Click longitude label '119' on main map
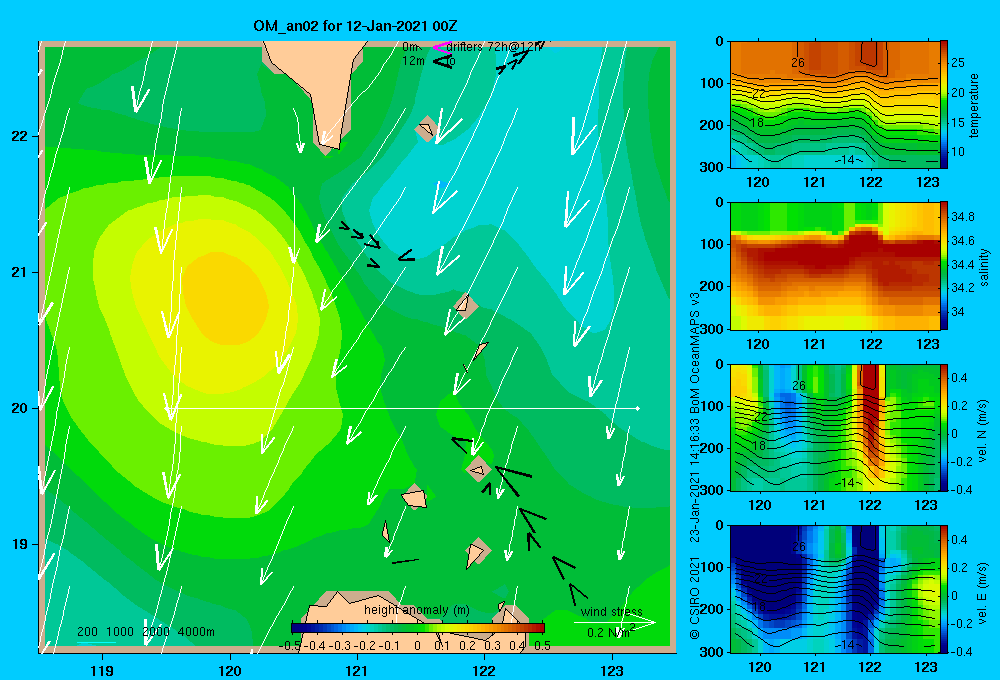 [102, 670]
